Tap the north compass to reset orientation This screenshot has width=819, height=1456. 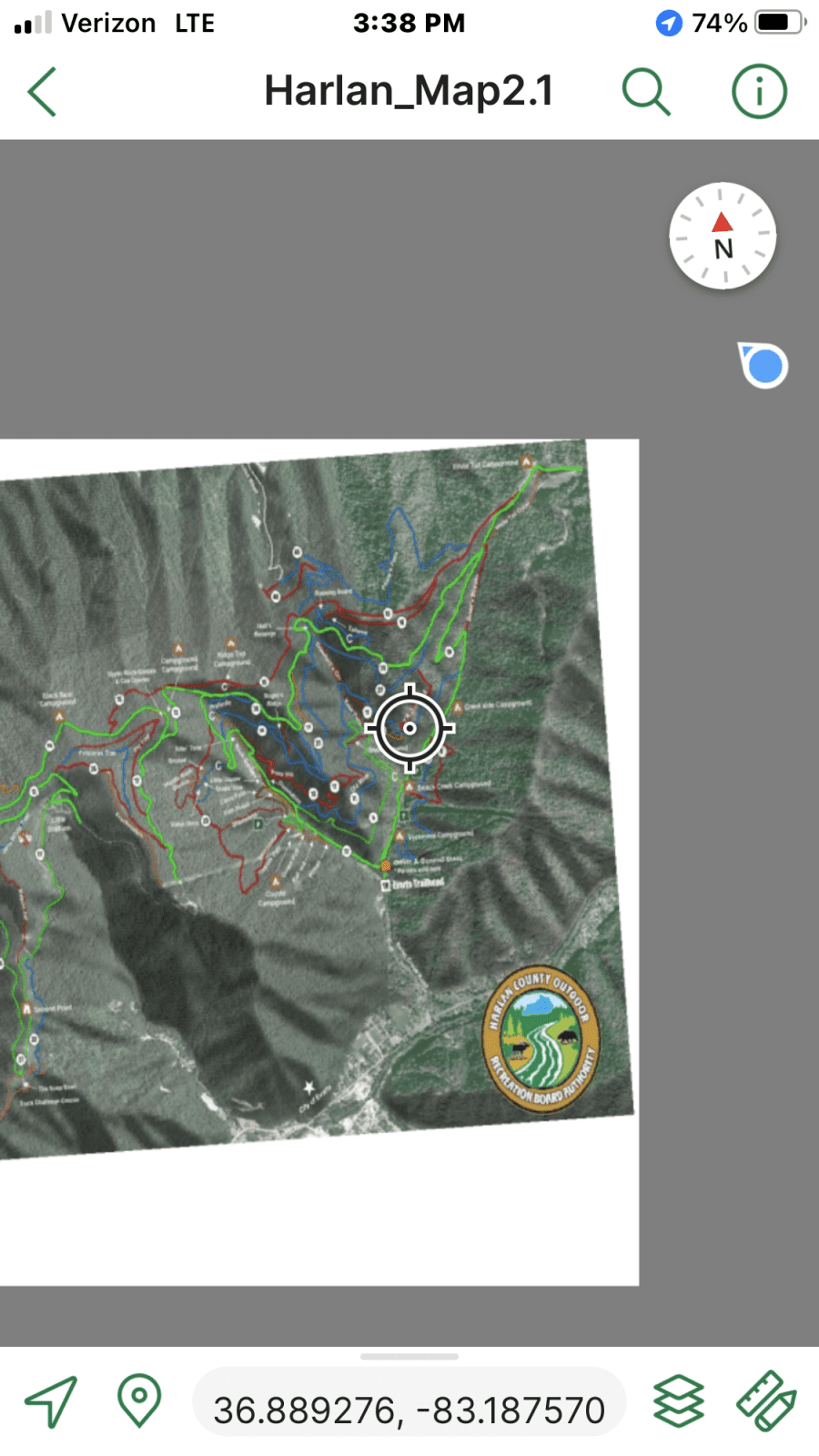(x=723, y=236)
